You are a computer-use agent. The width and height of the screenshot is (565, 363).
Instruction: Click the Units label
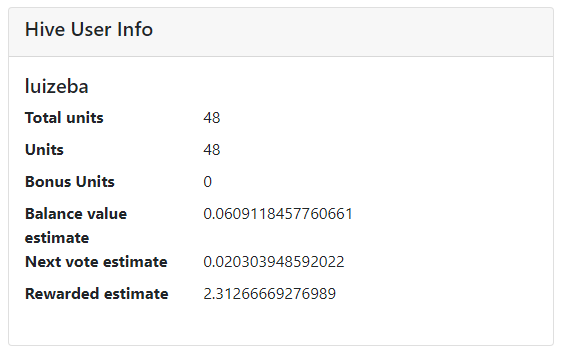point(44,150)
